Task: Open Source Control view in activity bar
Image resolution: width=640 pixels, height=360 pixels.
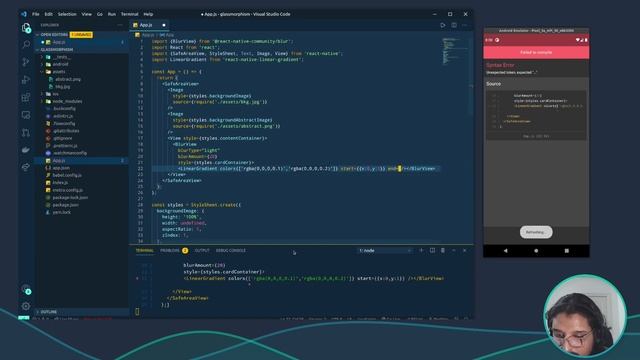Action: coord(26,62)
